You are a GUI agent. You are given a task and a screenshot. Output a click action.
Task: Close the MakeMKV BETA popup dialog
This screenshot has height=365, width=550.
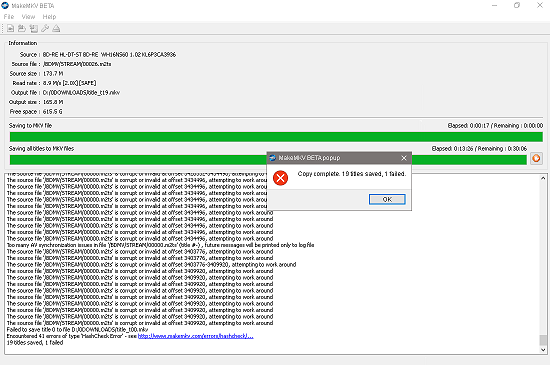[x=404, y=158]
